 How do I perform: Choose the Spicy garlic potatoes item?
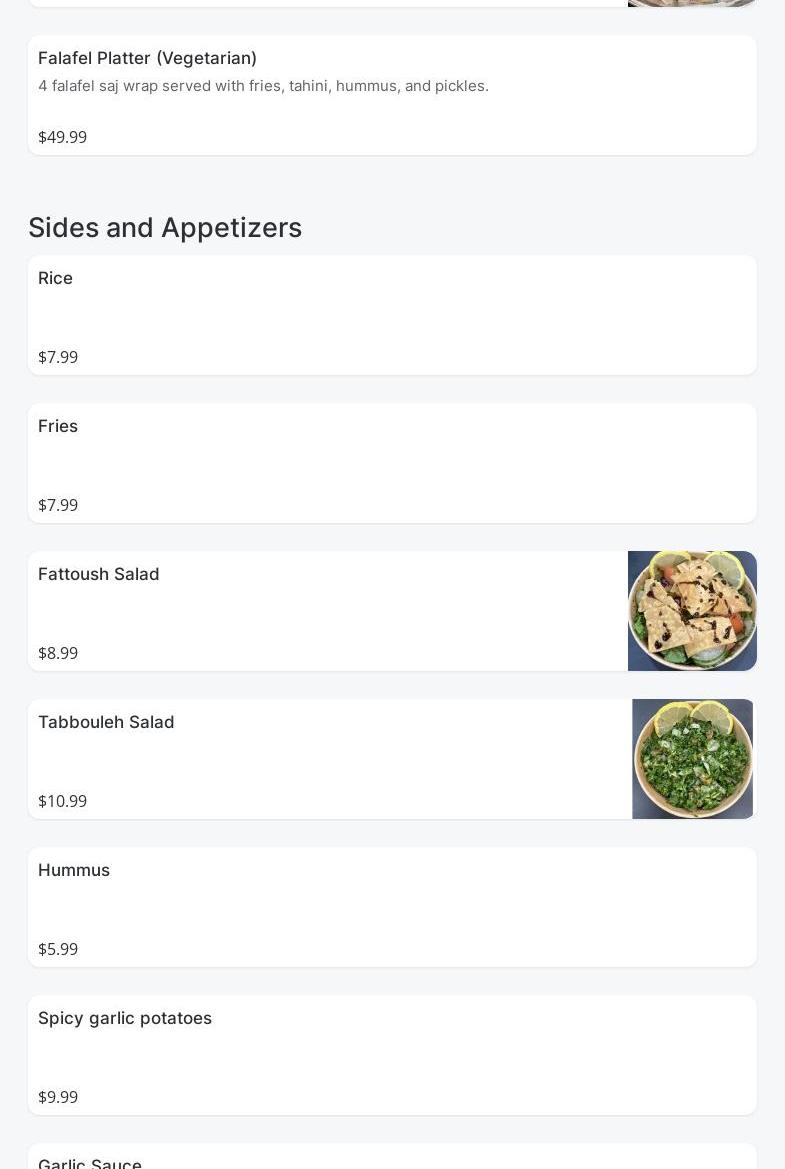point(125,1018)
